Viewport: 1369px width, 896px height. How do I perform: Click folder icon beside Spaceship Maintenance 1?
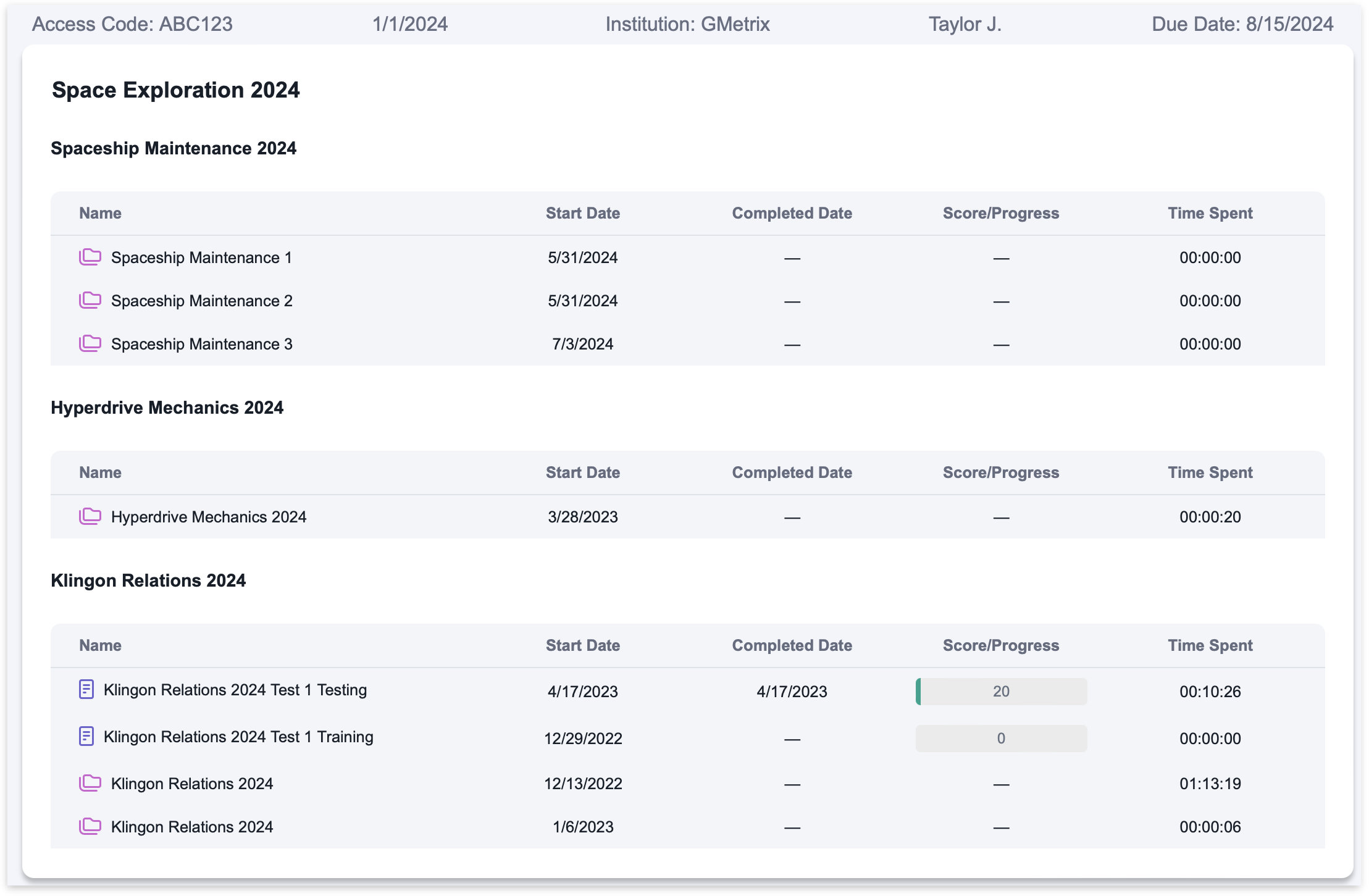pyautogui.click(x=90, y=257)
